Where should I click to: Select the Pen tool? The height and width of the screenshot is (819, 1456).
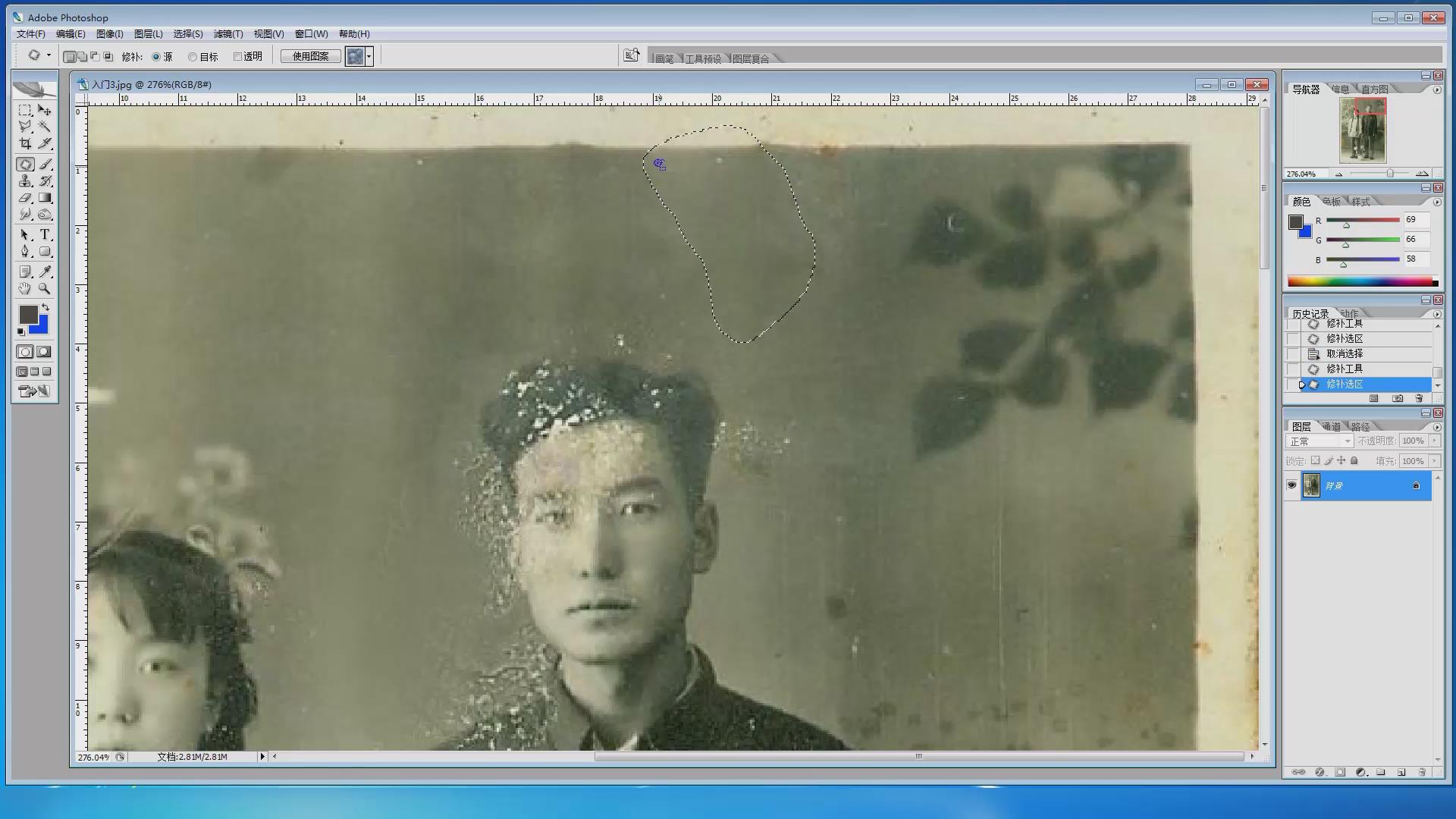pos(25,252)
